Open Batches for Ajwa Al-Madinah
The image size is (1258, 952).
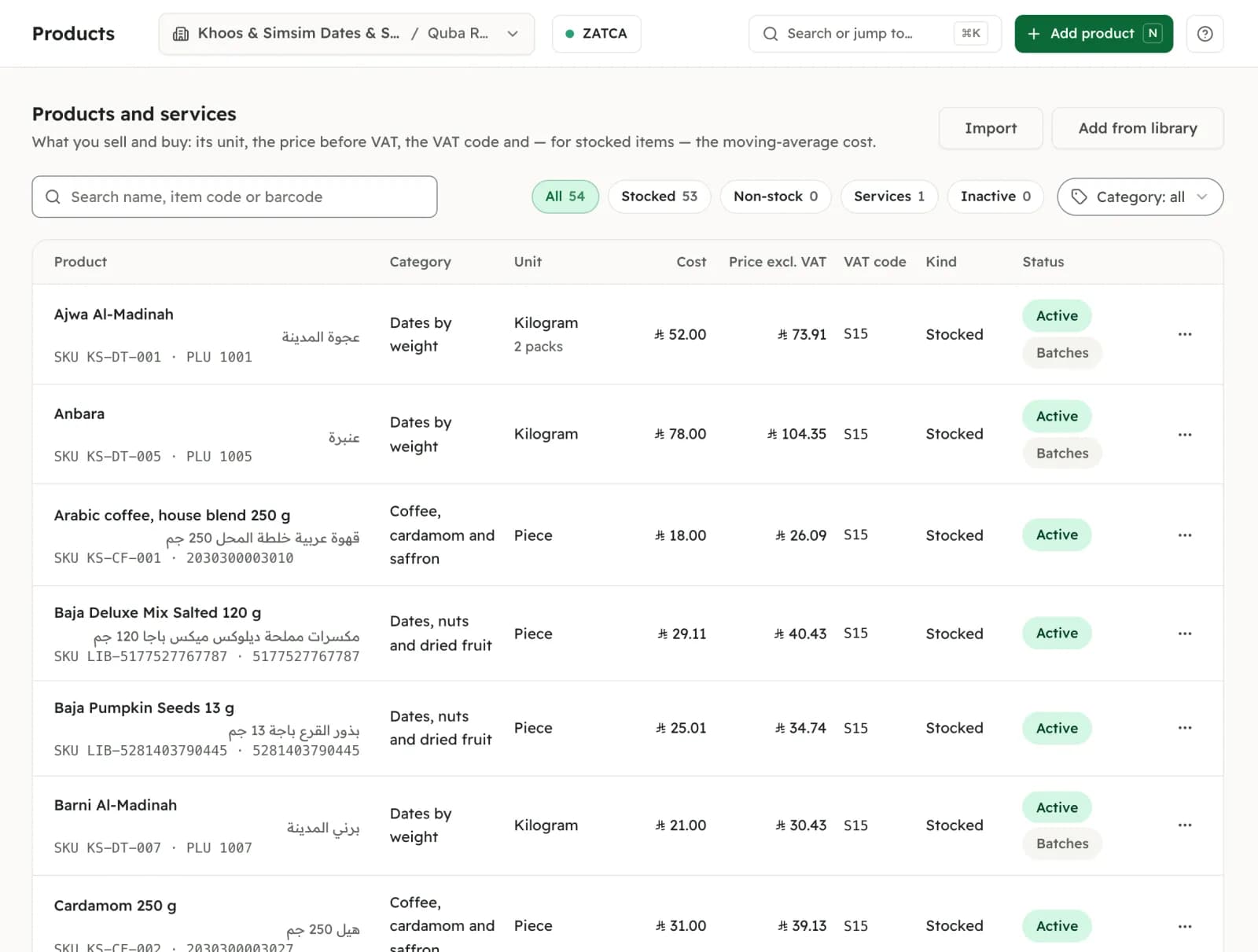click(1062, 353)
